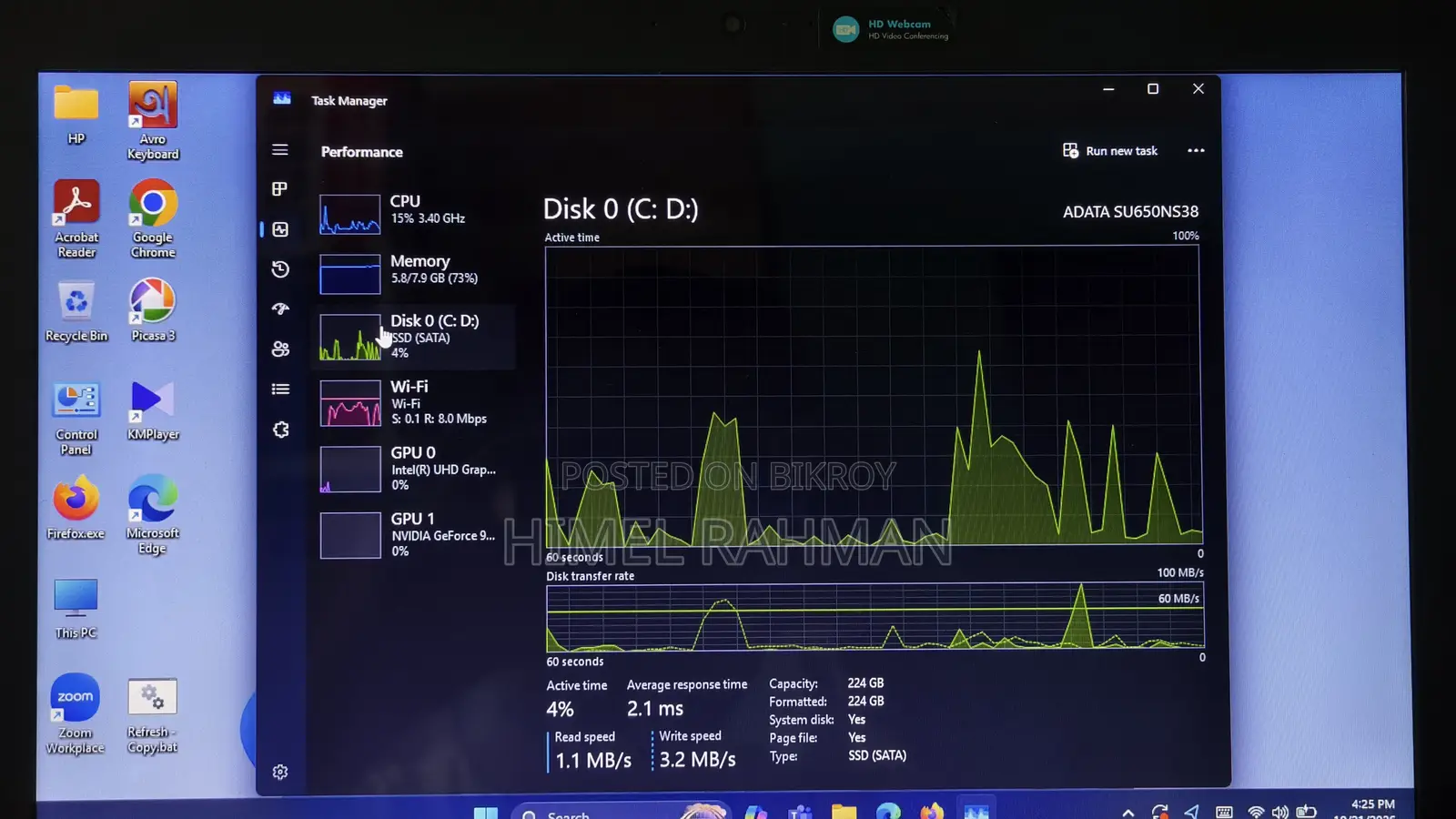This screenshot has width=1456, height=819.
Task: Expand the system tray hidden icons chevron
Action: (x=1128, y=812)
